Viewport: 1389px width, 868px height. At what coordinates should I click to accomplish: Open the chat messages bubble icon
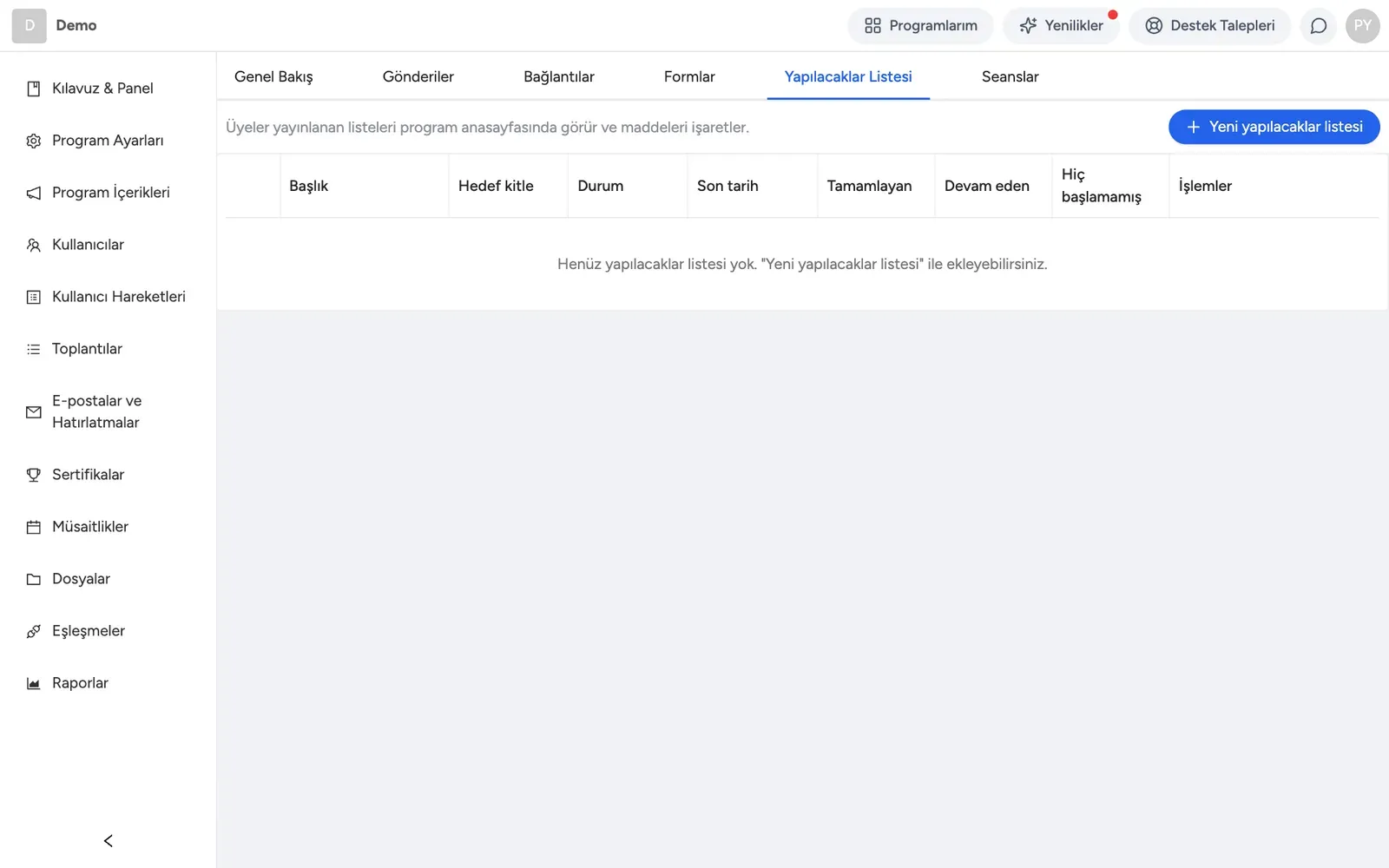coord(1318,26)
